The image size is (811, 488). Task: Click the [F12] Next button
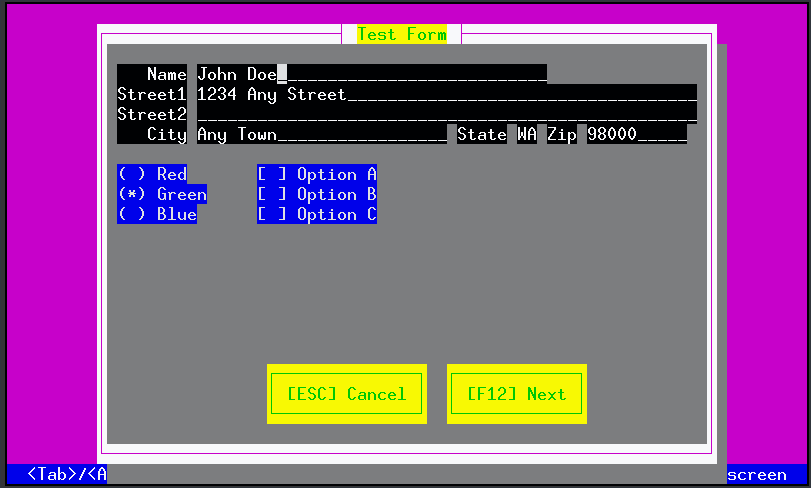tap(517, 394)
